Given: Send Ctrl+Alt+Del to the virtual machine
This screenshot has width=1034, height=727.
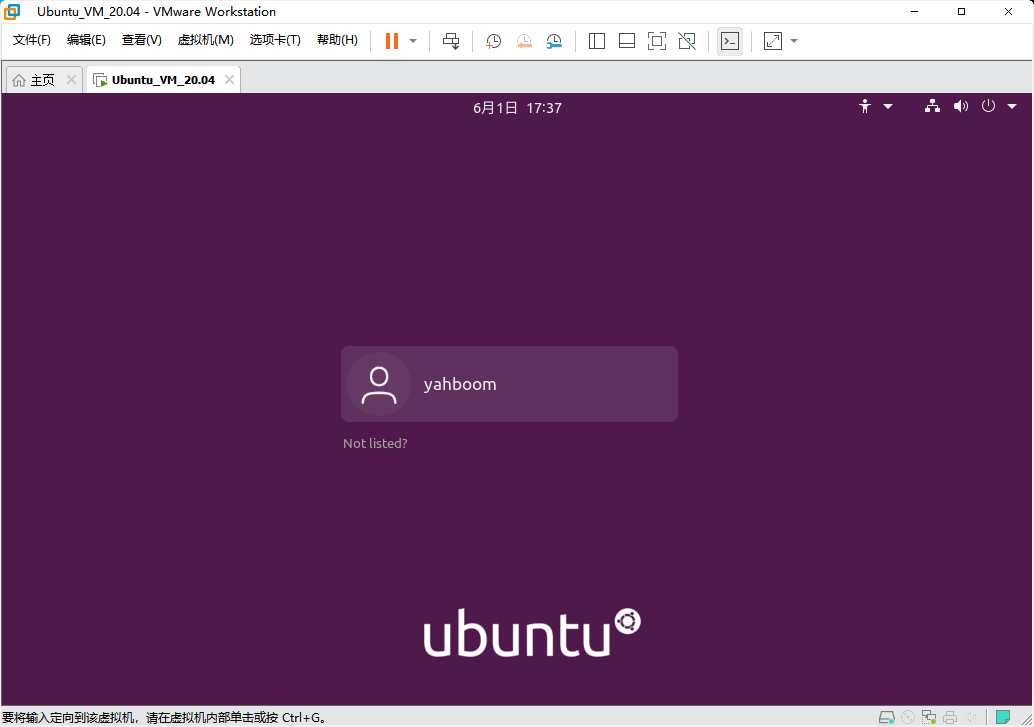Looking at the screenshot, I should [451, 41].
